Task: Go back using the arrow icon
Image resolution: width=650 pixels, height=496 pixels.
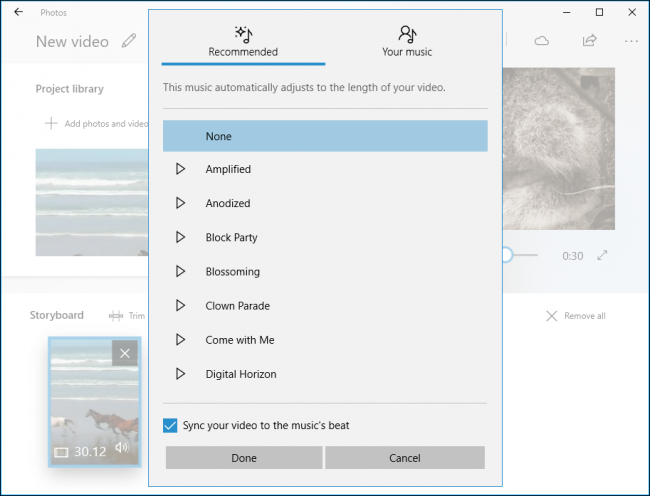Action: (x=18, y=12)
